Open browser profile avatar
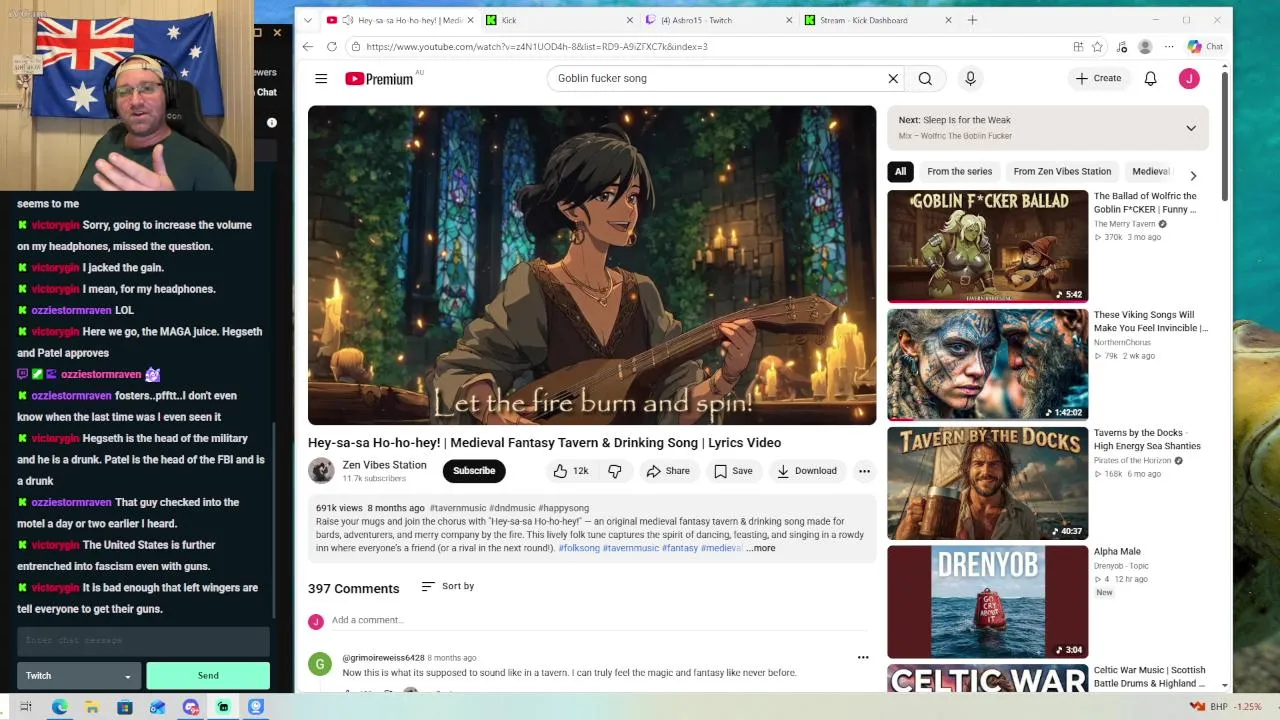Image resolution: width=1280 pixels, height=720 pixels. (x=1145, y=46)
